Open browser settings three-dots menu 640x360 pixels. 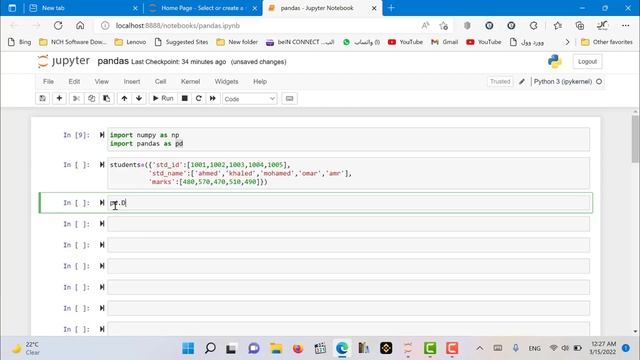click(625, 25)
